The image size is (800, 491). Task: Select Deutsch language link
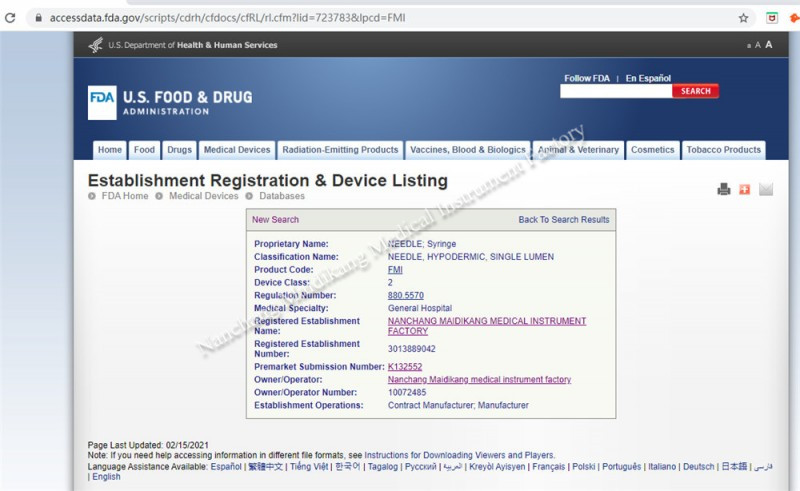coord(698,467)
